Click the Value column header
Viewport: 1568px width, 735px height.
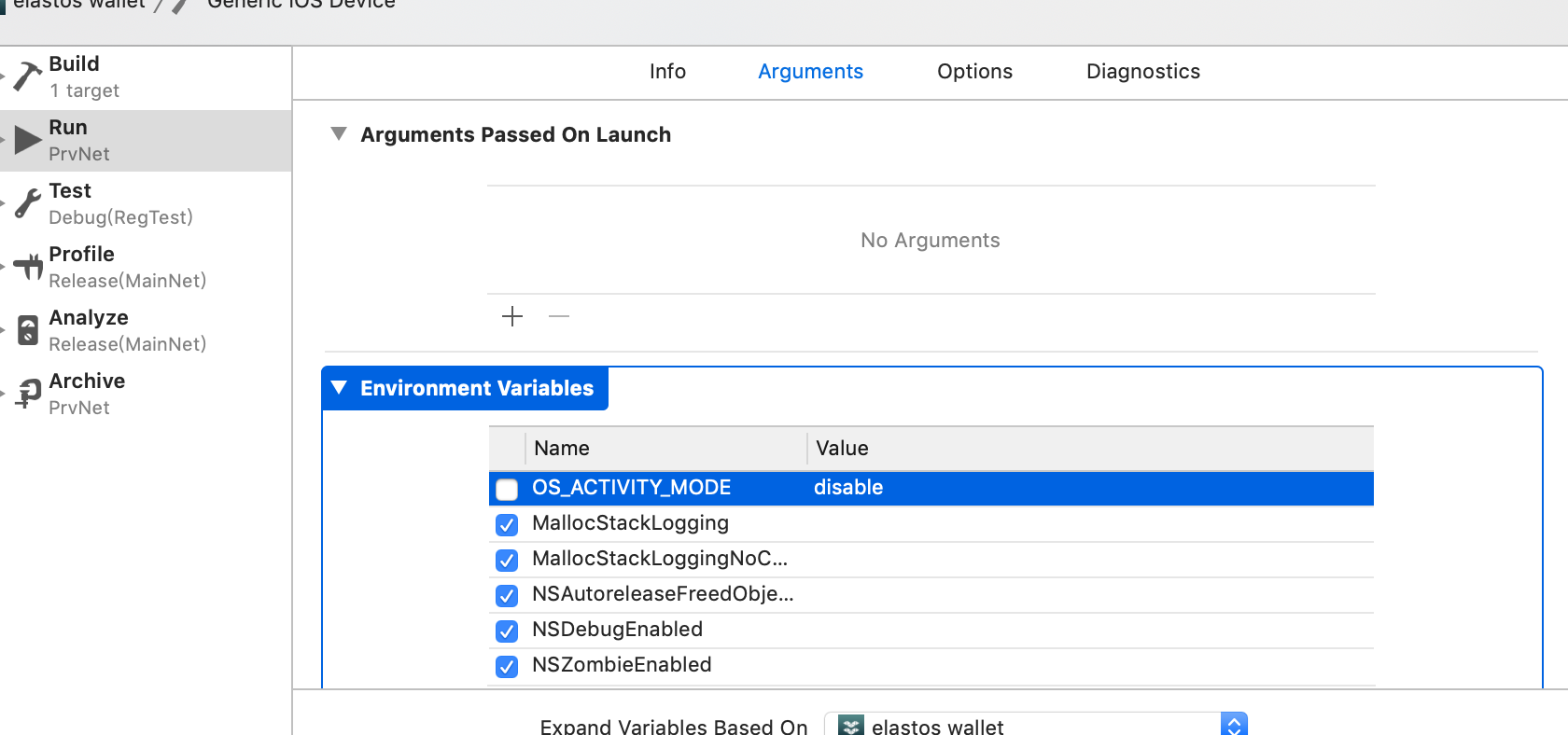click(x=1091, y=449)
